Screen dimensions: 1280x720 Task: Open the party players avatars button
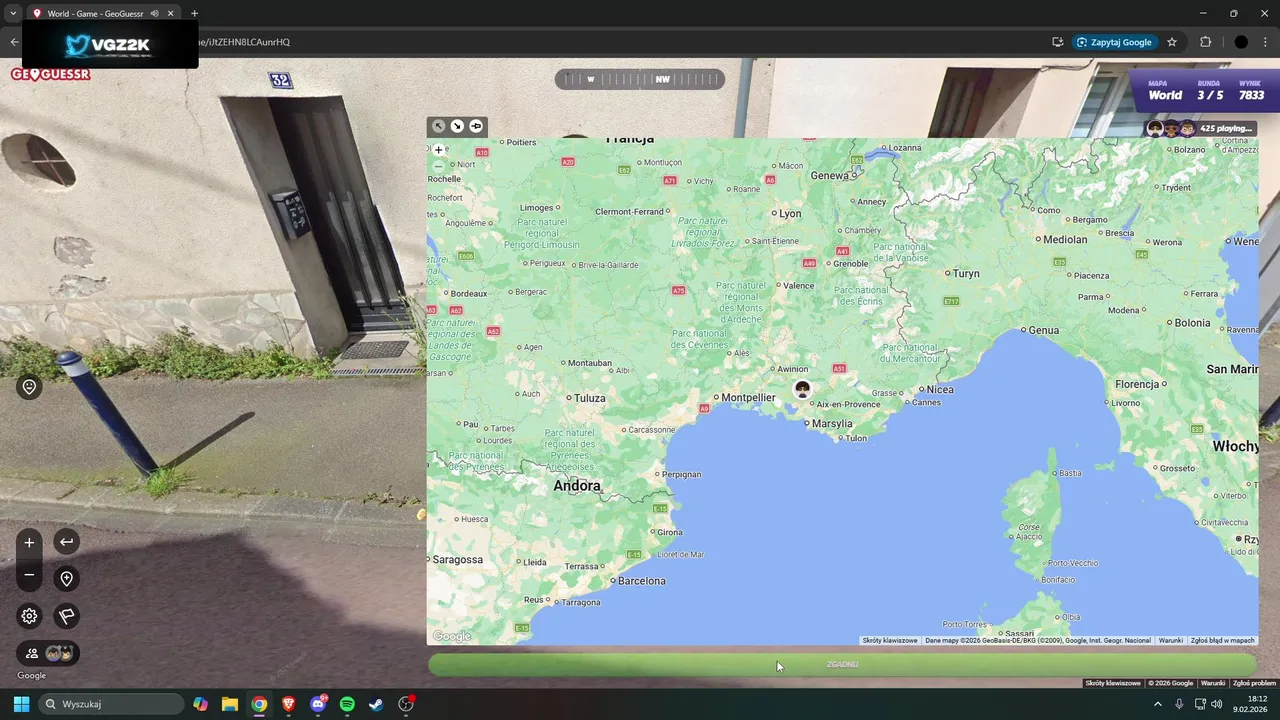[x=48, y=653]
